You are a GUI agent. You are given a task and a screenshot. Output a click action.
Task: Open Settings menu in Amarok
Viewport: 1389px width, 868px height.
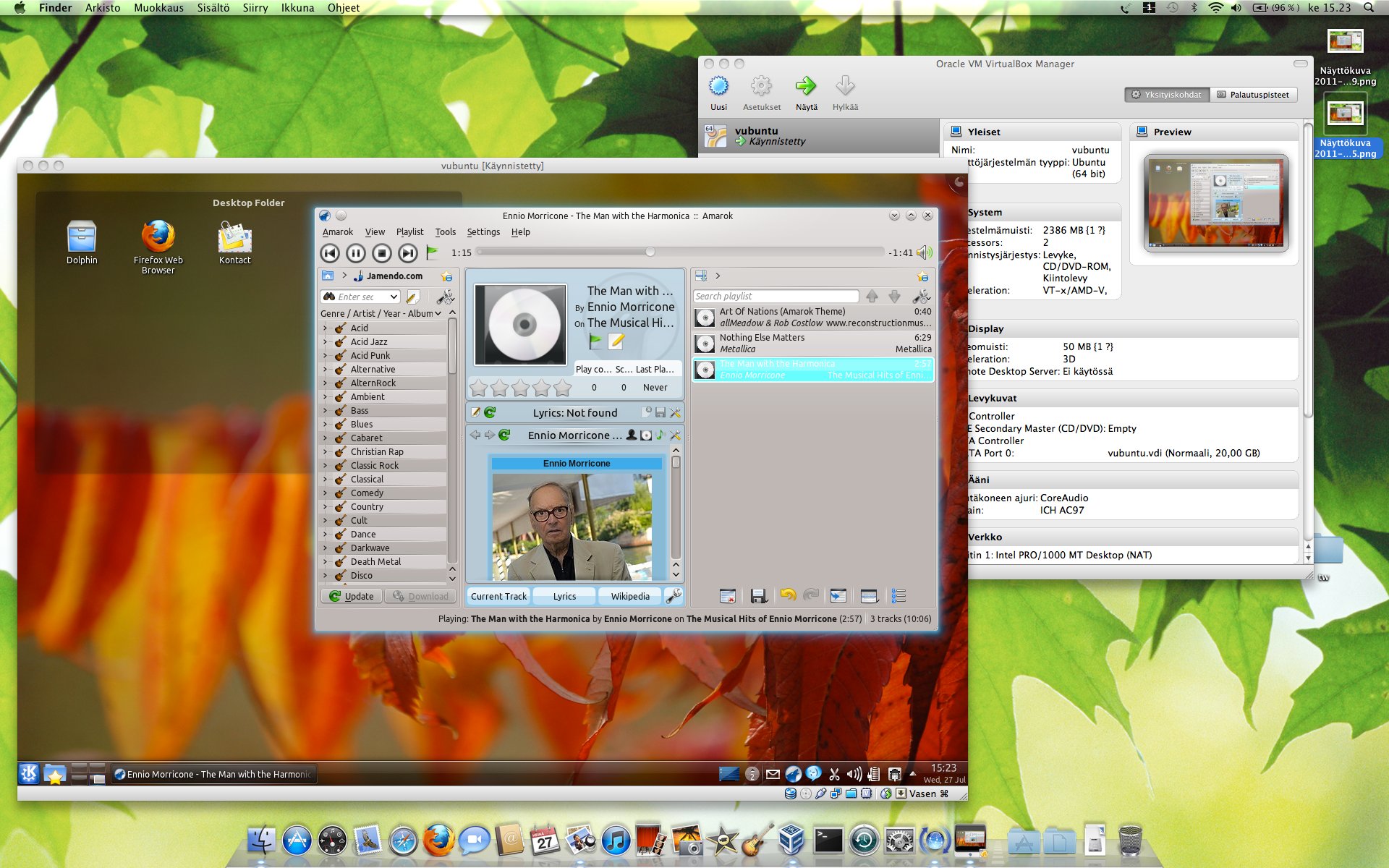(483, 232)
